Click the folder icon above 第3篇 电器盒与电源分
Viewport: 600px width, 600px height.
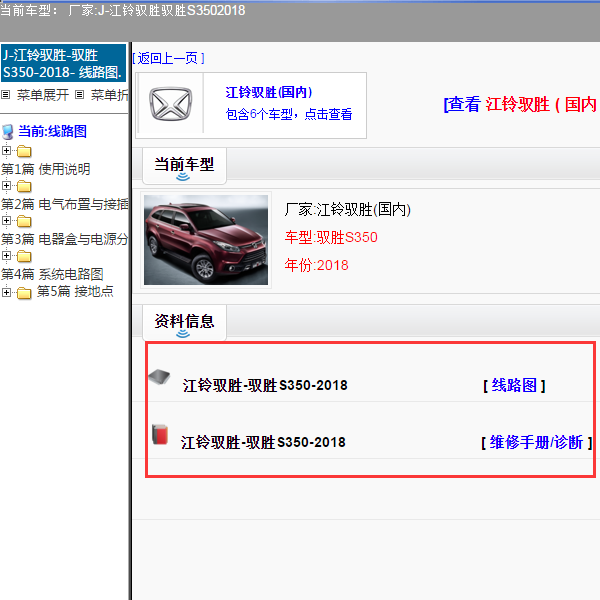(24, 222)
